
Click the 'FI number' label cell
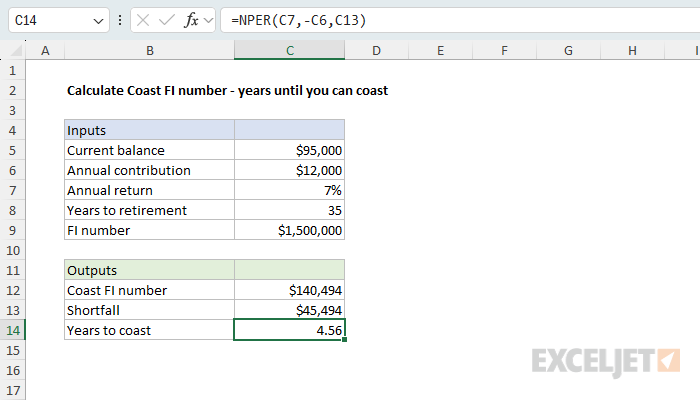pos(150,230)
